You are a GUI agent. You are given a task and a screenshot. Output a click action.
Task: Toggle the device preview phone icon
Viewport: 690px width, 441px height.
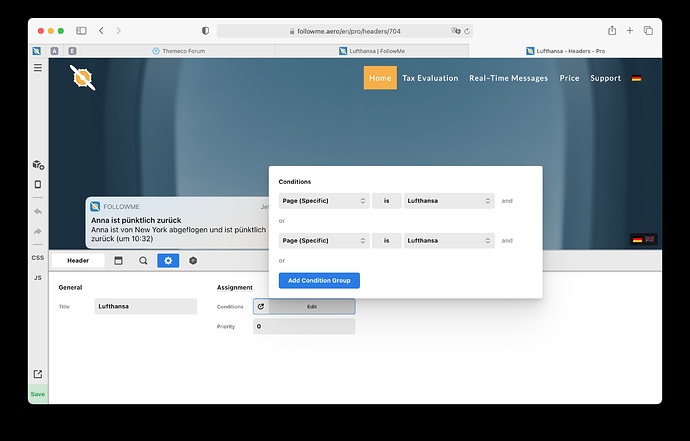point(38,184)
